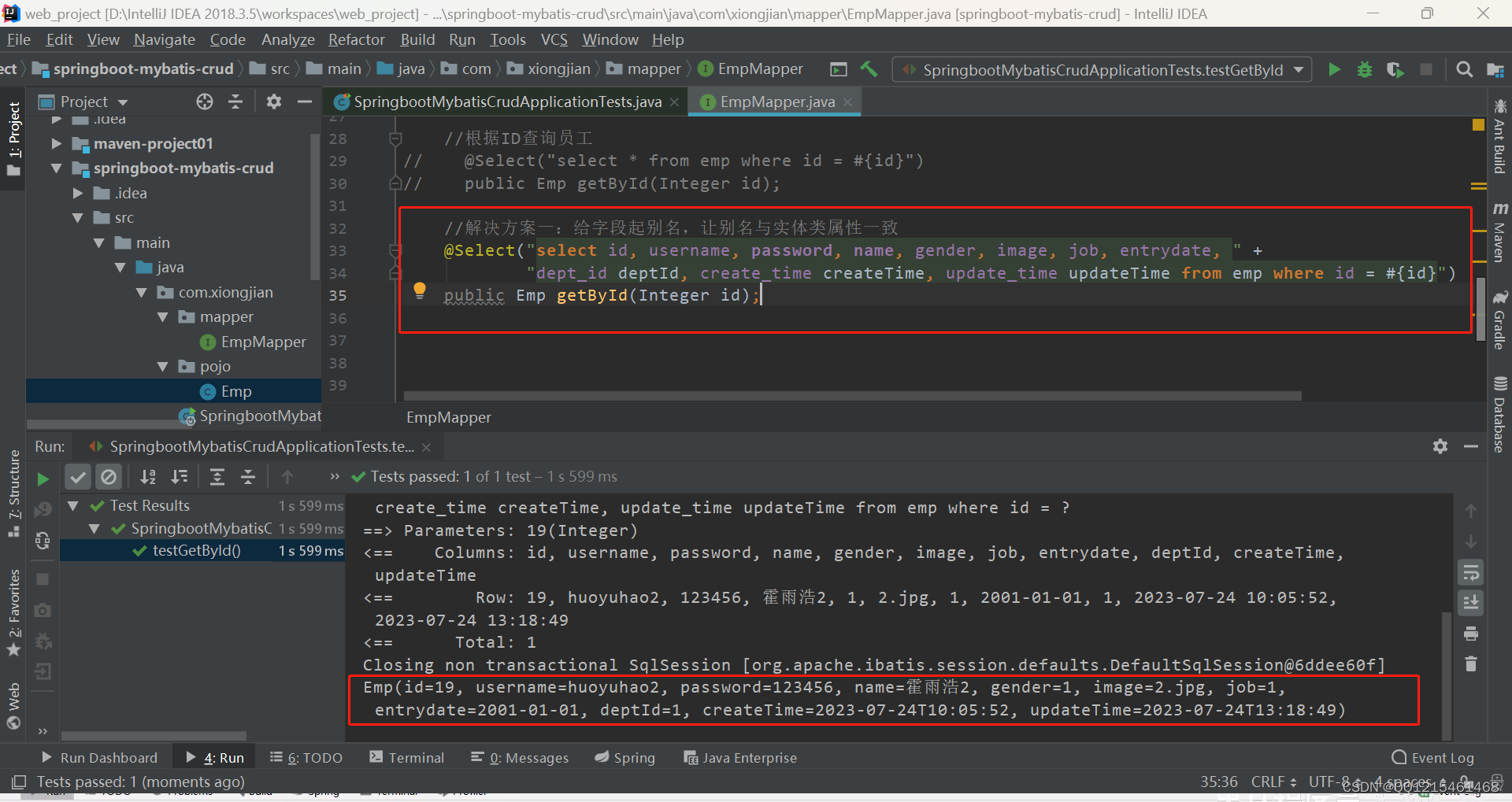Open Java Enterprise tool window
The image size is (1512, 802).
point(740,757)
